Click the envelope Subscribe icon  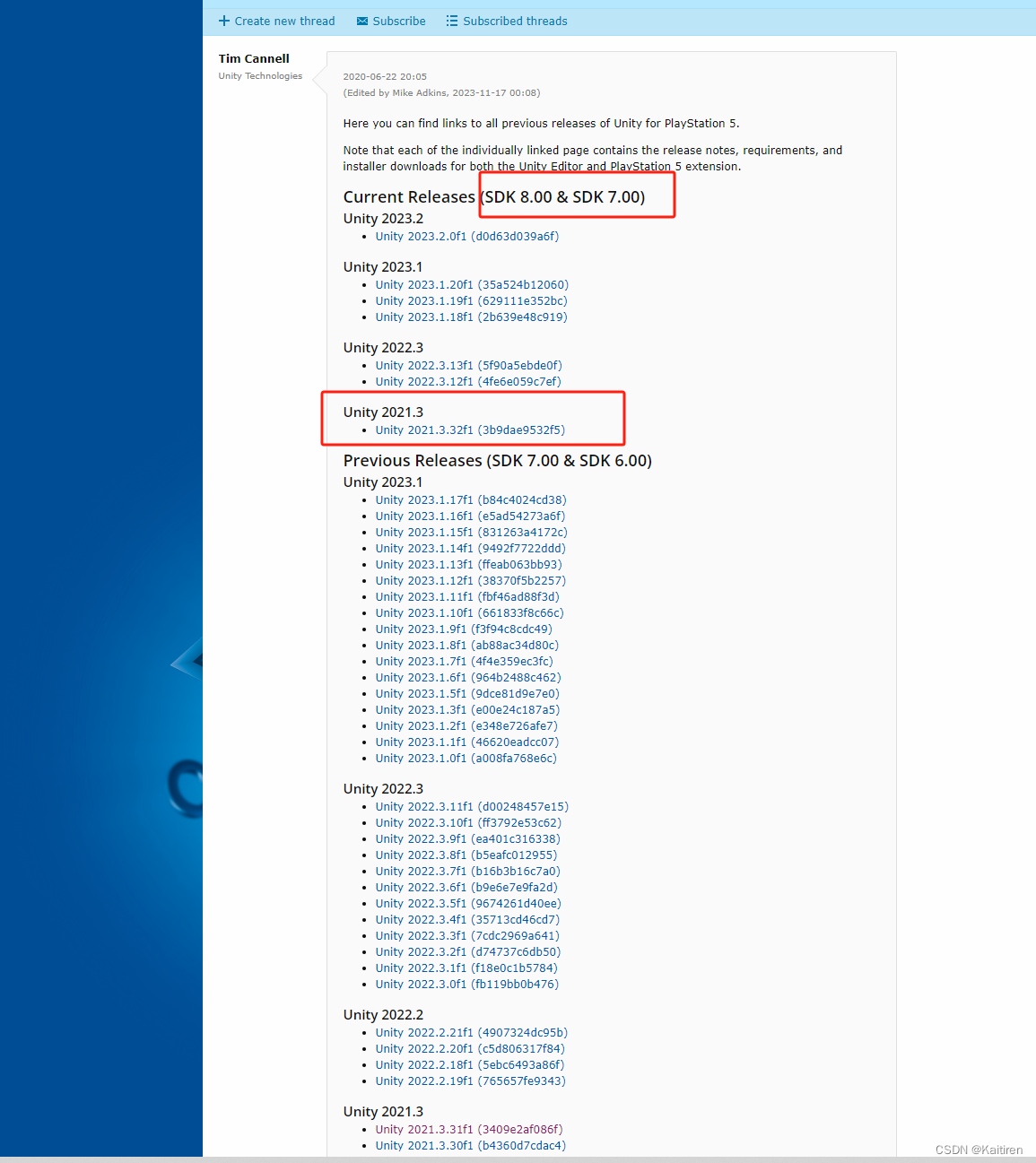pos(362,21)
